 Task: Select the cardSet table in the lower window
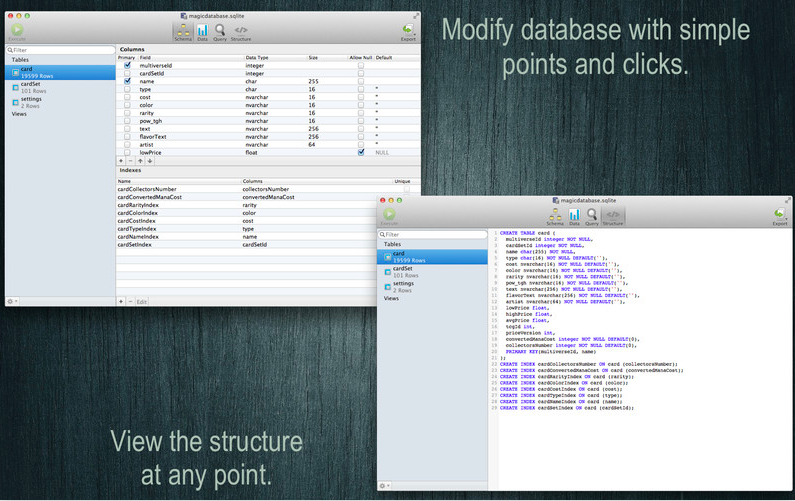click(x=432, y=272)
